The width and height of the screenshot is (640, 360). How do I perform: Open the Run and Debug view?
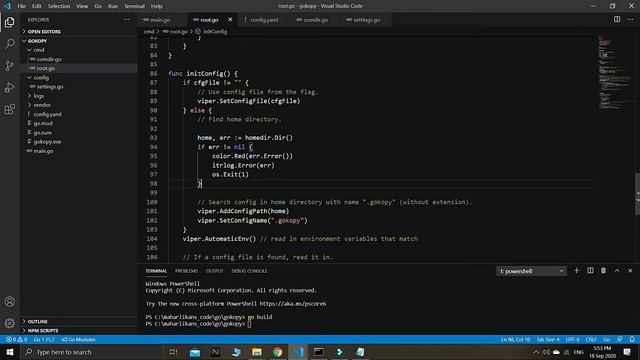point(9,87)
